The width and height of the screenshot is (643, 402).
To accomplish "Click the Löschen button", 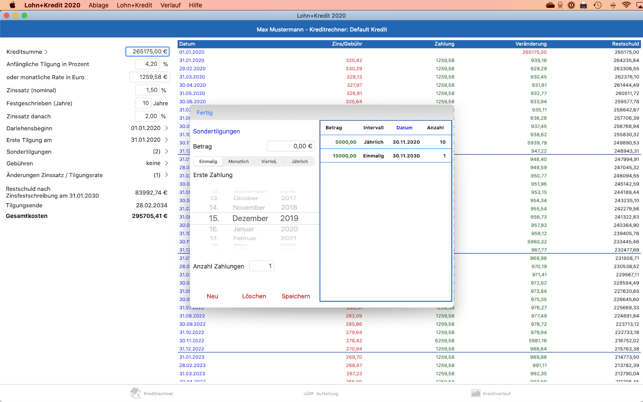I will [253, 296].
